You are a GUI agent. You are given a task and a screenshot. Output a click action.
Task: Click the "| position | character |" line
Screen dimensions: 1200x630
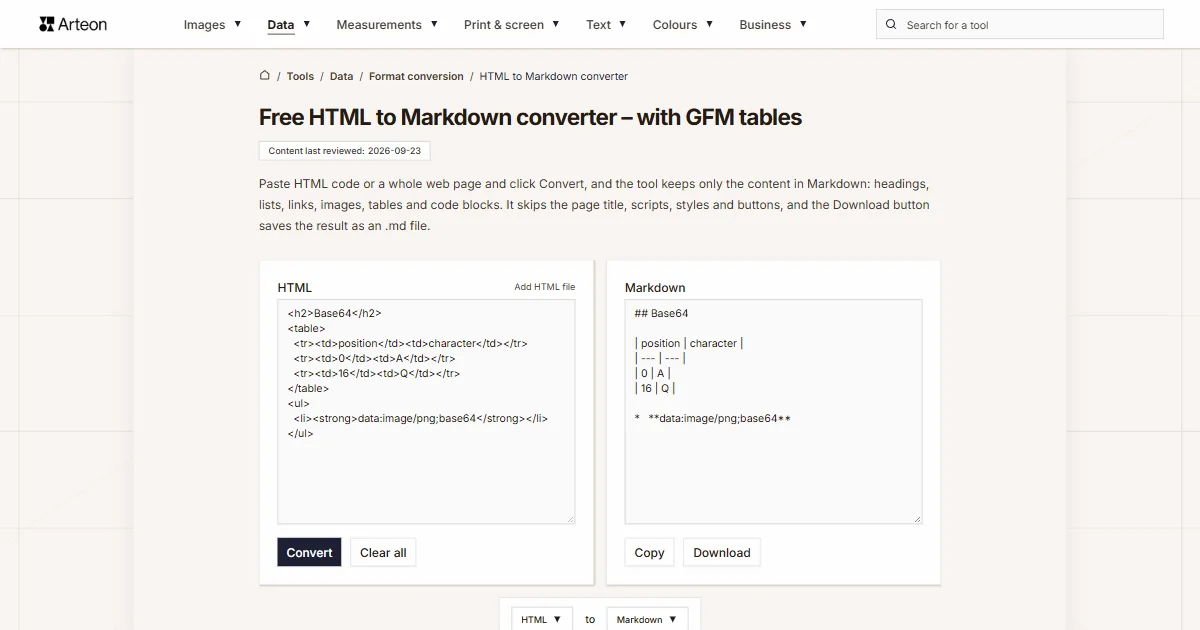[689, 343]
